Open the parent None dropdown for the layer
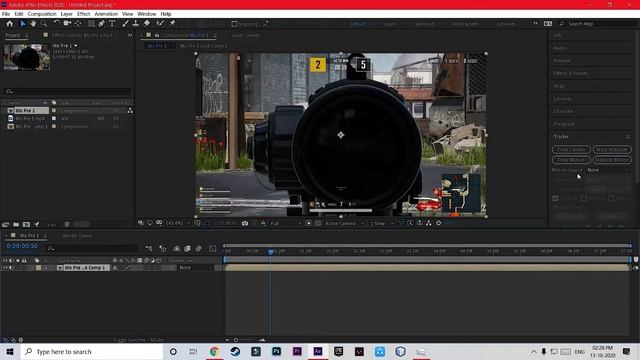Image resolution: width=640 pixels, height=360 pixels. 195,268
